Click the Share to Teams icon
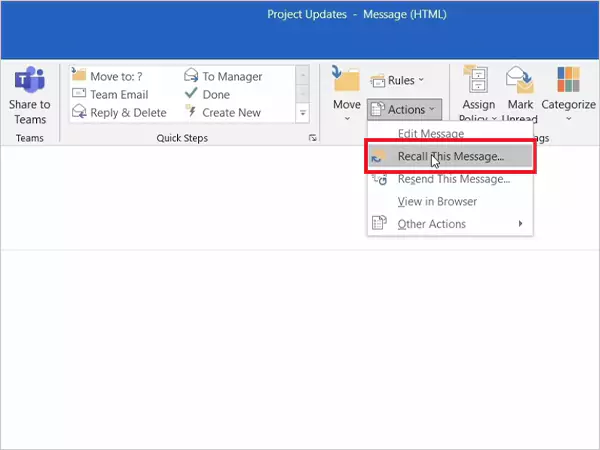Viewport: 600px width, 450px height. [29, 80]
